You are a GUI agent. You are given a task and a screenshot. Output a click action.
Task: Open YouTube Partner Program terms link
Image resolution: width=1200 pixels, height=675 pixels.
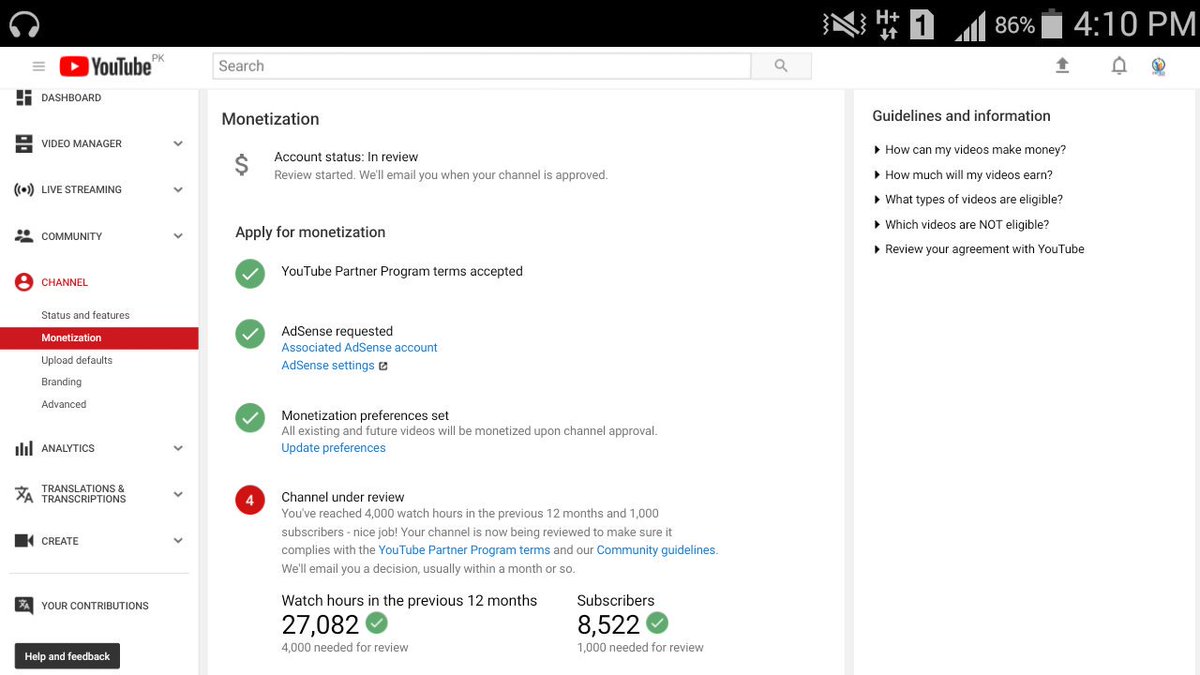coord(464,550)
